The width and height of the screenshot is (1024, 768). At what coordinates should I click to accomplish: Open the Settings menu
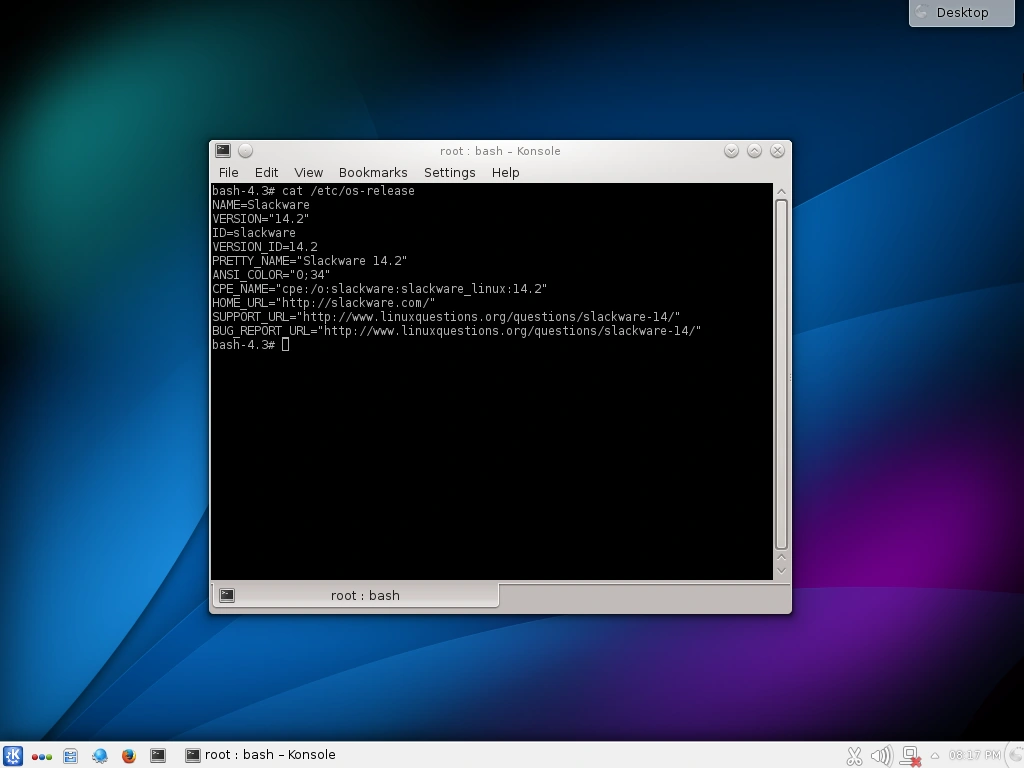click(x=449, y=172)
